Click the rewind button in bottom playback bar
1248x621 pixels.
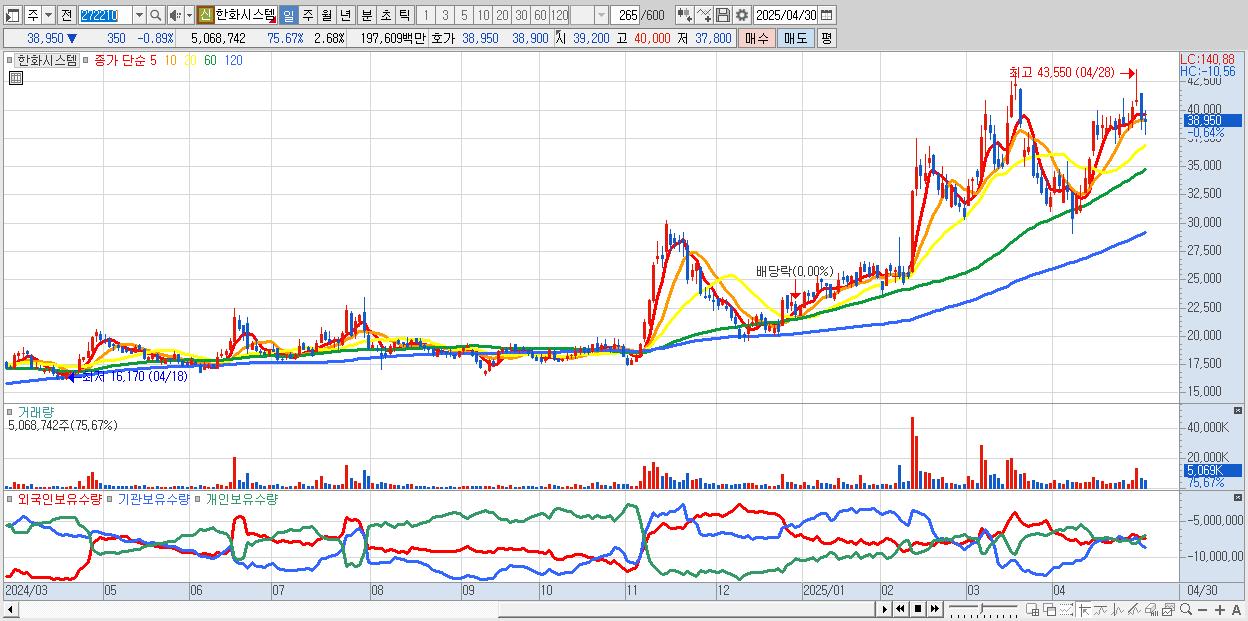click(900, 609)
